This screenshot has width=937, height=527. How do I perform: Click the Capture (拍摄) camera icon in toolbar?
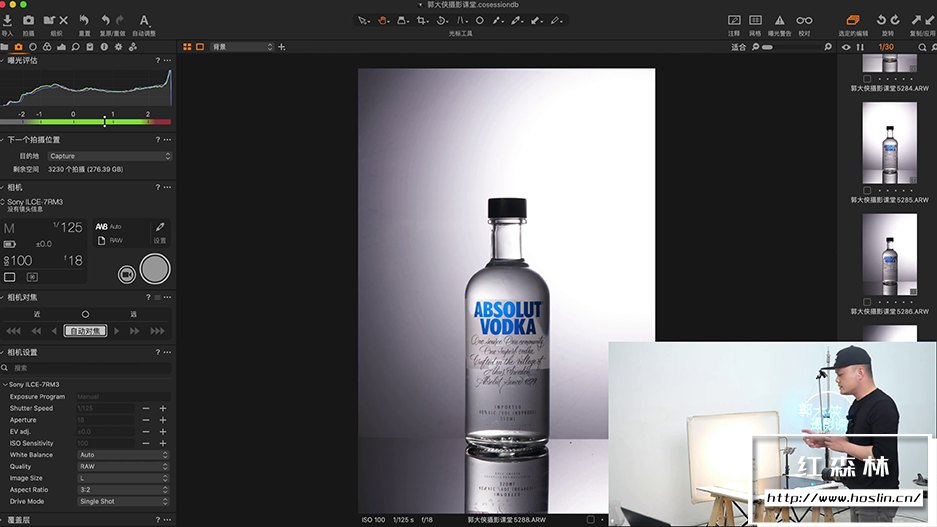[x=28, y=20]
